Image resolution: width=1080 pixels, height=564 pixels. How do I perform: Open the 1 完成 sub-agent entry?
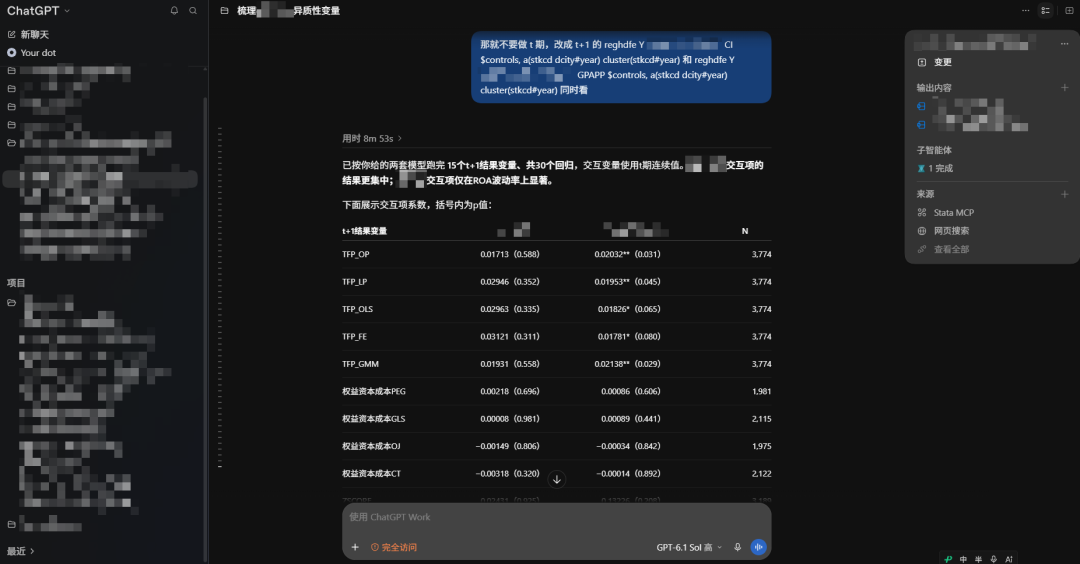coord(935,168)
